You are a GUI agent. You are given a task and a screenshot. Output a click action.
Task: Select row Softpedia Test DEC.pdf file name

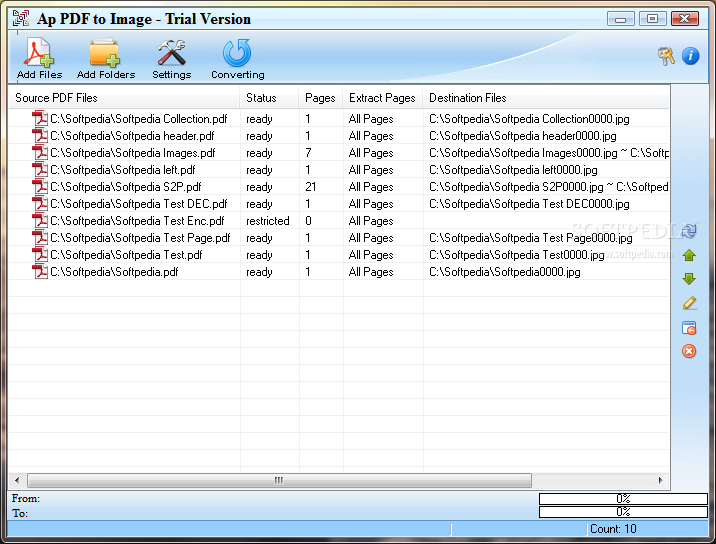tap(139, 204)
